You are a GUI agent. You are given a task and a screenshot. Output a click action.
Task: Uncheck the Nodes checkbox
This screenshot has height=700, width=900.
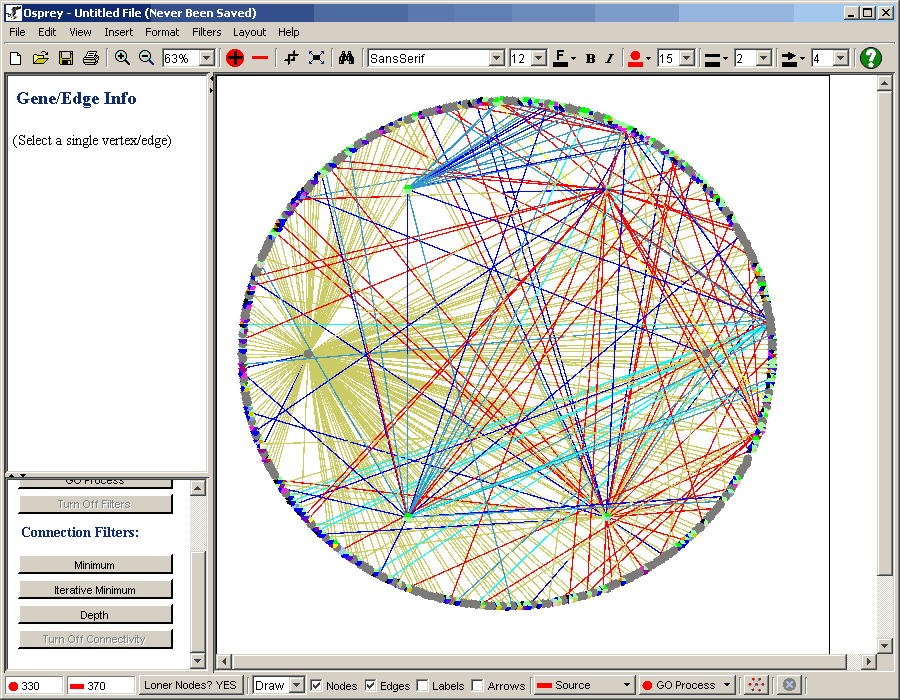317,685
